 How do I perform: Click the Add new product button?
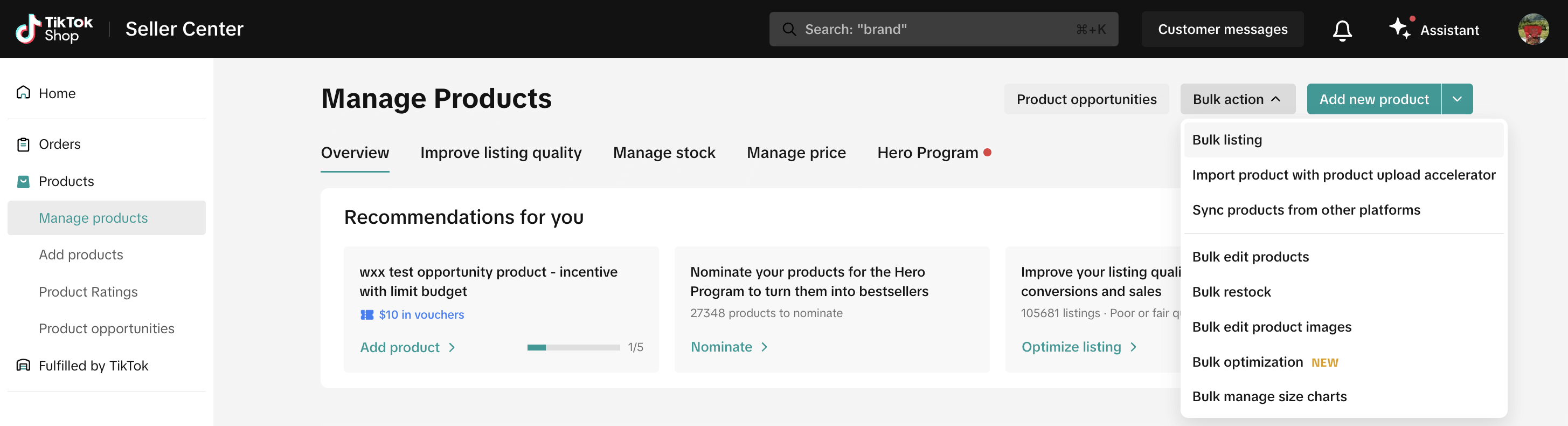tap(1373, 99)
